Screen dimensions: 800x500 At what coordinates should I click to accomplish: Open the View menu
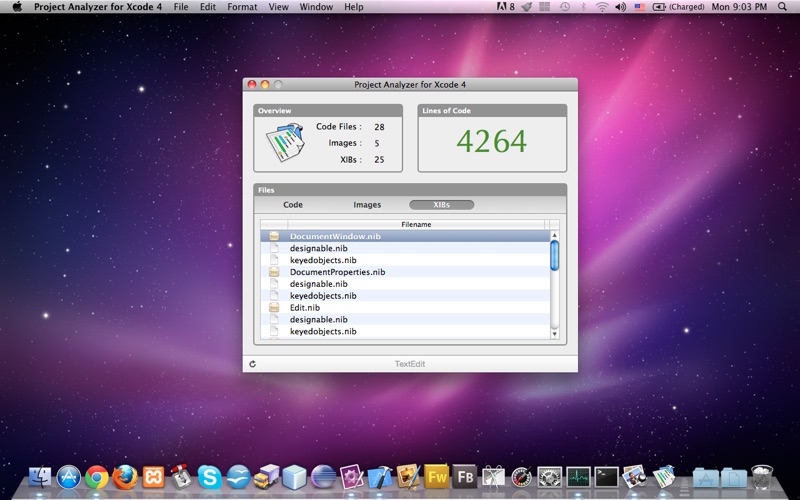(279, 7)
